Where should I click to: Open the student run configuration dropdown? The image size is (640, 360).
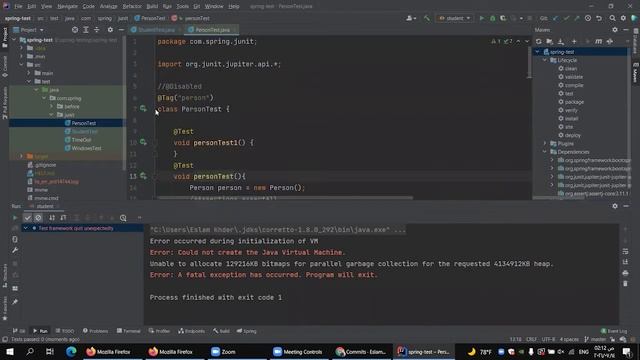pos(454,18)
